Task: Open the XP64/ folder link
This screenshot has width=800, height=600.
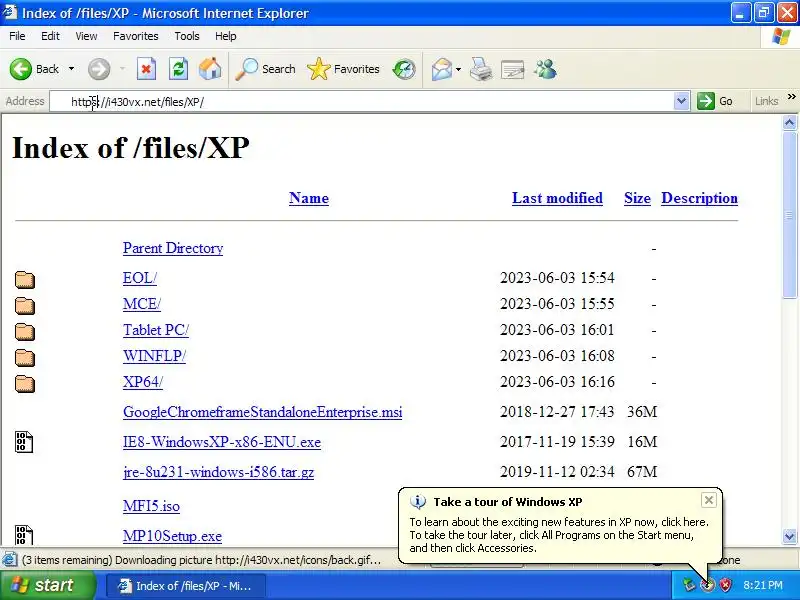Action: pos(143,382)
